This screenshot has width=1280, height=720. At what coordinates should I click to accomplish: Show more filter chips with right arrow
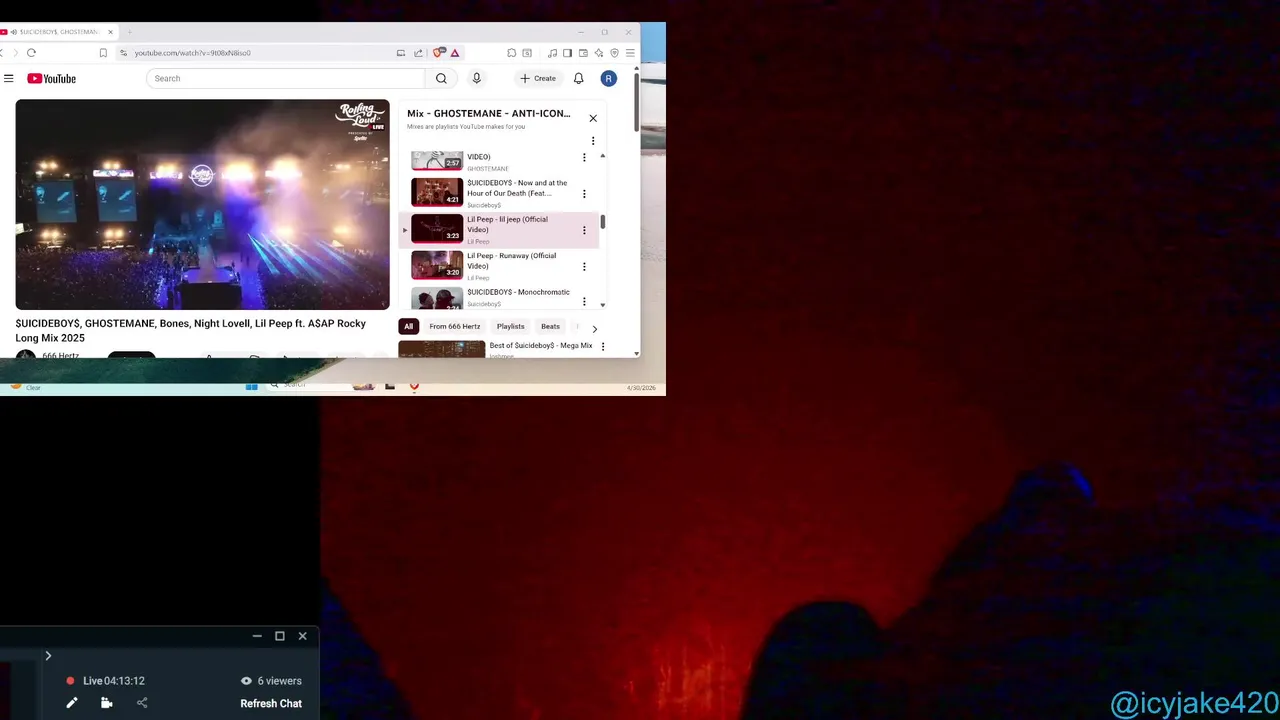coord(594,328)
